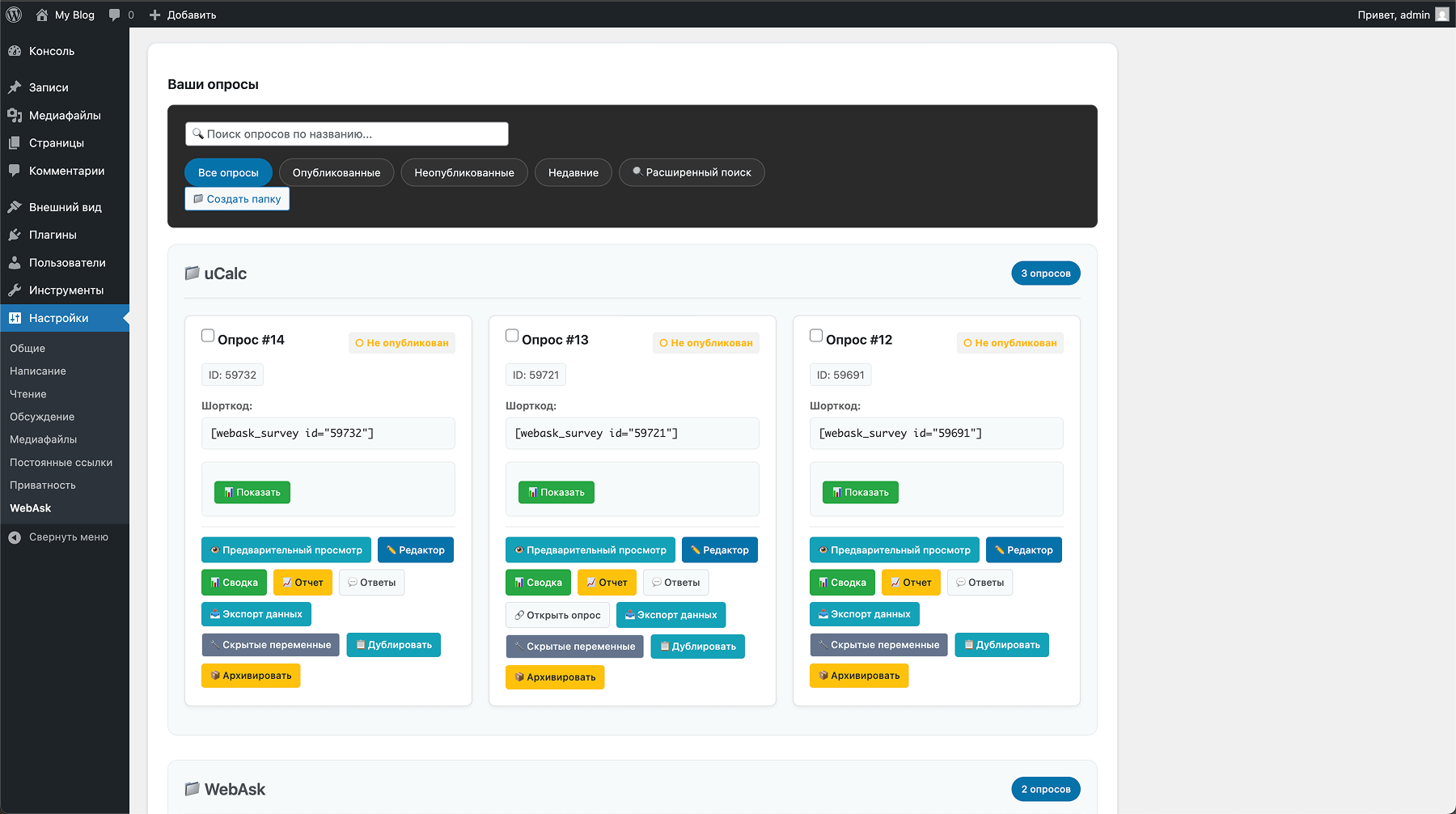Screen dimensions: 1456x814
Task: Open the Общие settings submenu
Action: [28, 349]
